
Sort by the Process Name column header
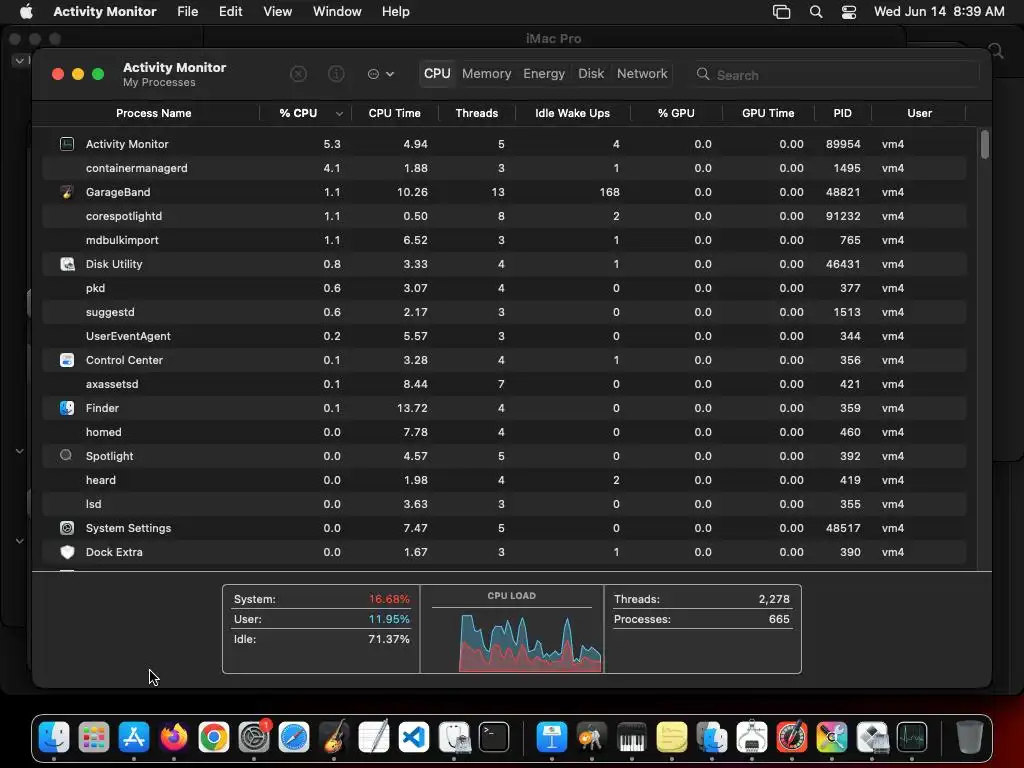tap(153, 113)
